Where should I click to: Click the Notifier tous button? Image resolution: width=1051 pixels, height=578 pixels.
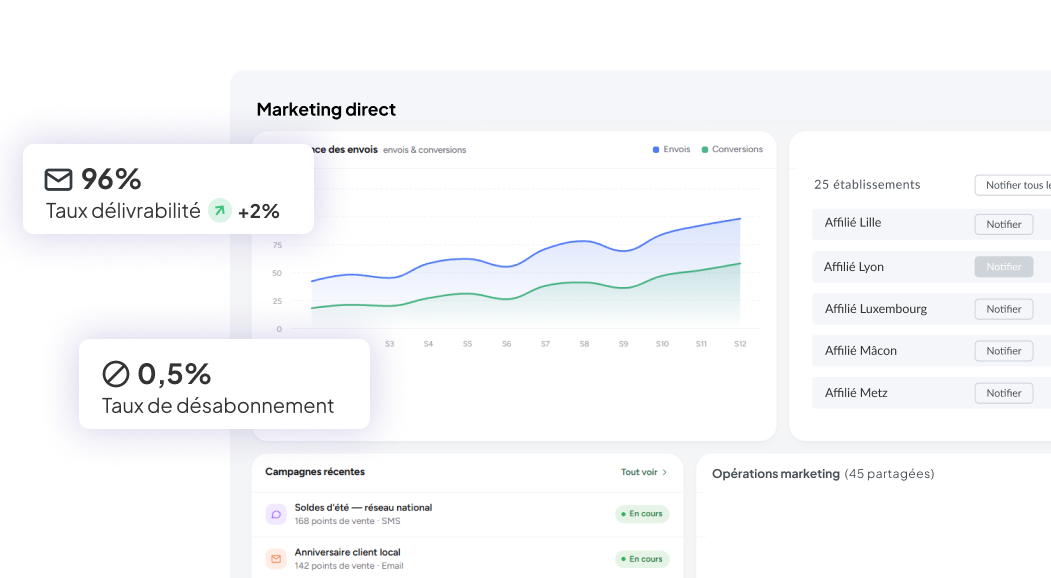pyautogui.click(x=1013, y=185)
